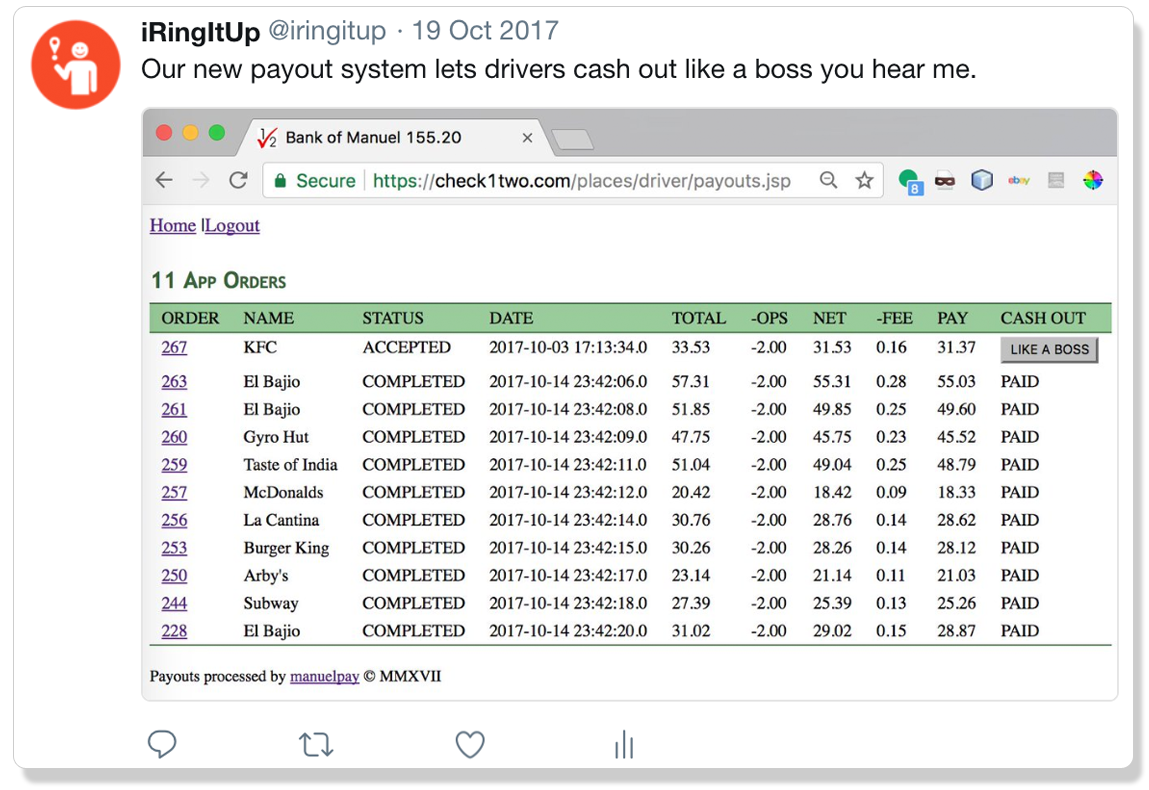Click the Logout link

point(232,226)
